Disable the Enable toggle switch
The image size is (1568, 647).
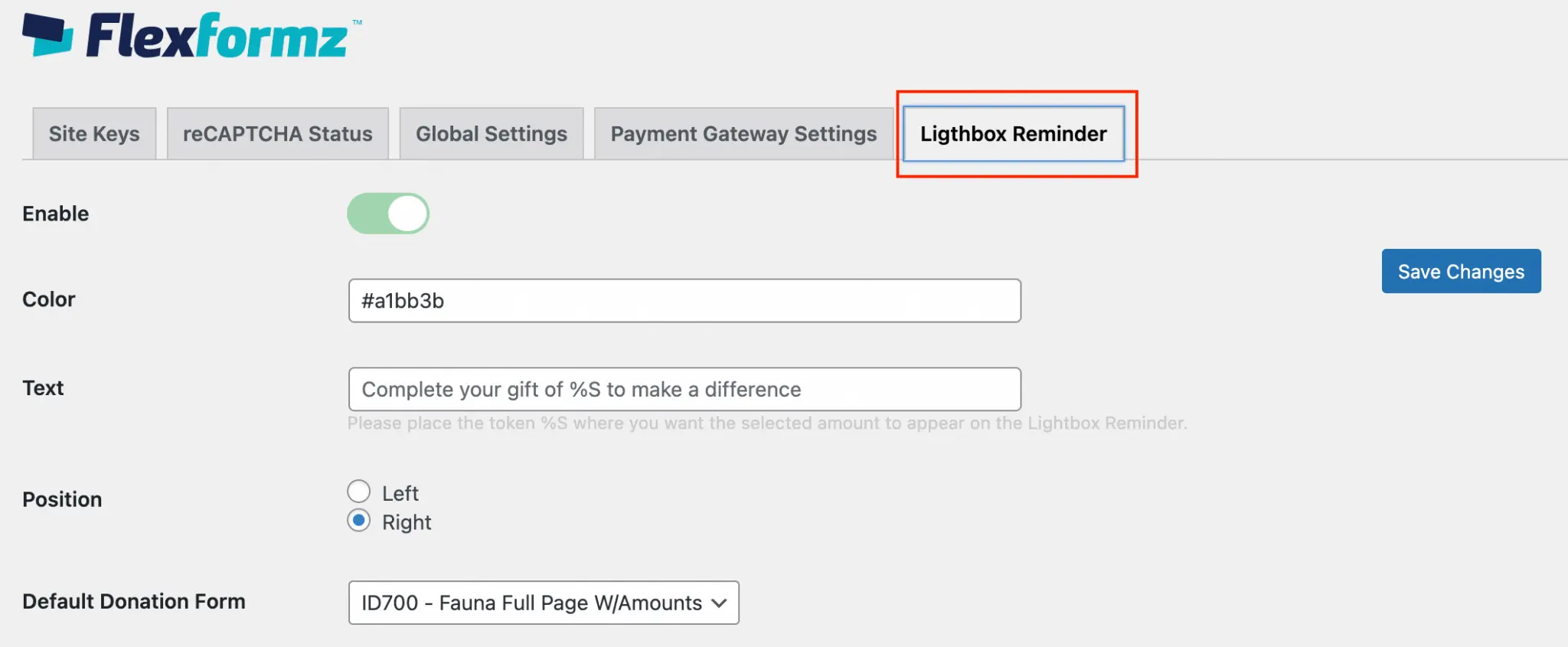point(388,214)
